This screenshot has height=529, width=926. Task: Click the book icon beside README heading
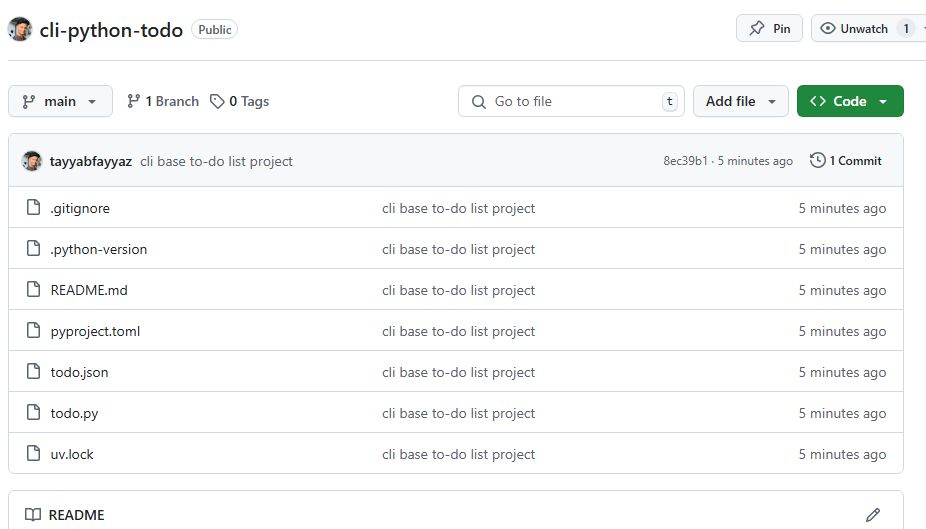33,515
